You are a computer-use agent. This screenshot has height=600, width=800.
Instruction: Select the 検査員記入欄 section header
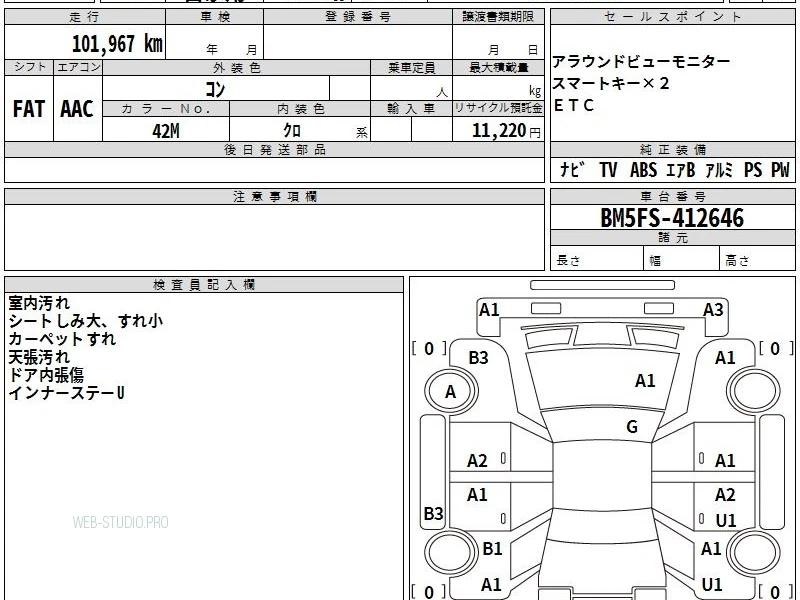pyautogui.click(x=204, y=285)
